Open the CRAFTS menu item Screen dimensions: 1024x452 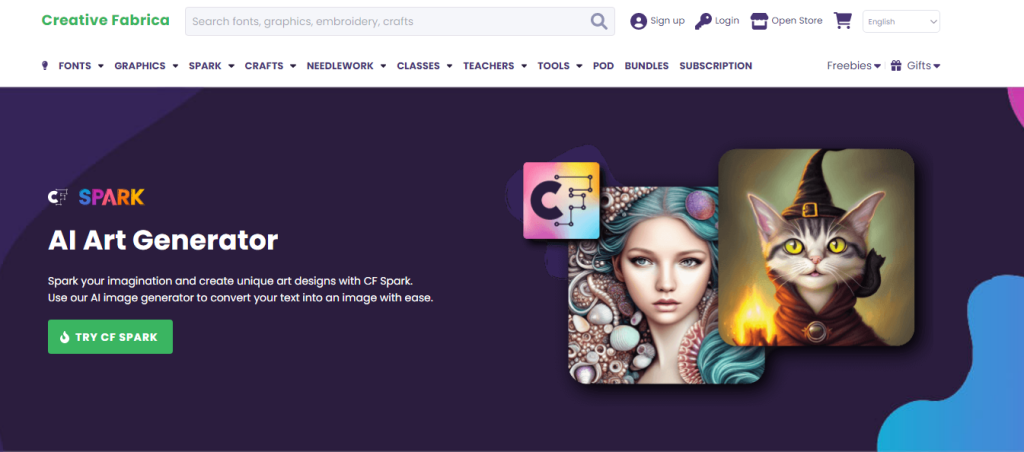[264, 66]
